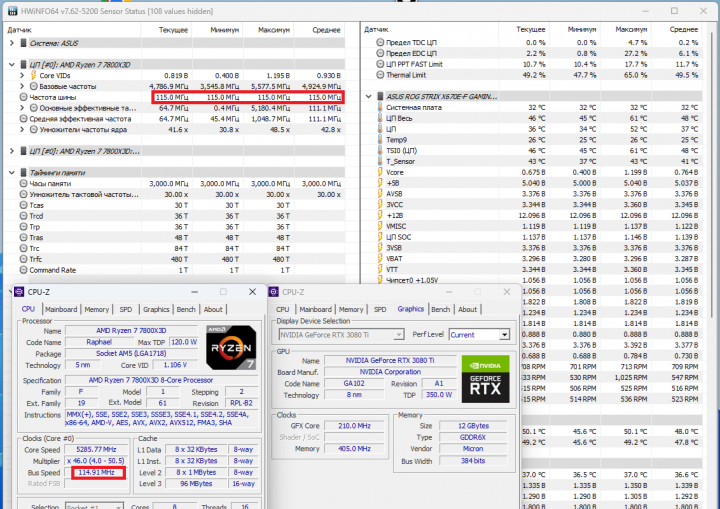Expand the Базовые частоты row
The width and height of the screenshot is (720, 509).
tap(22, 86)
